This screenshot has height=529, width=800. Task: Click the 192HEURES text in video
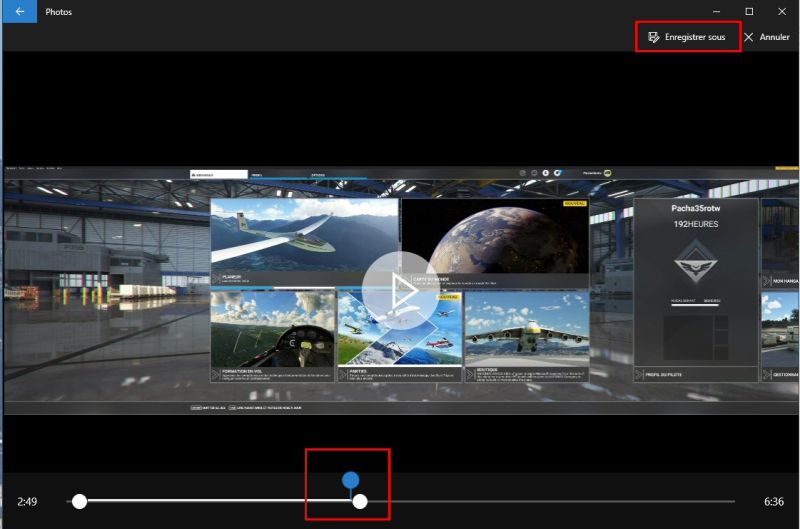tap(695, 224)
